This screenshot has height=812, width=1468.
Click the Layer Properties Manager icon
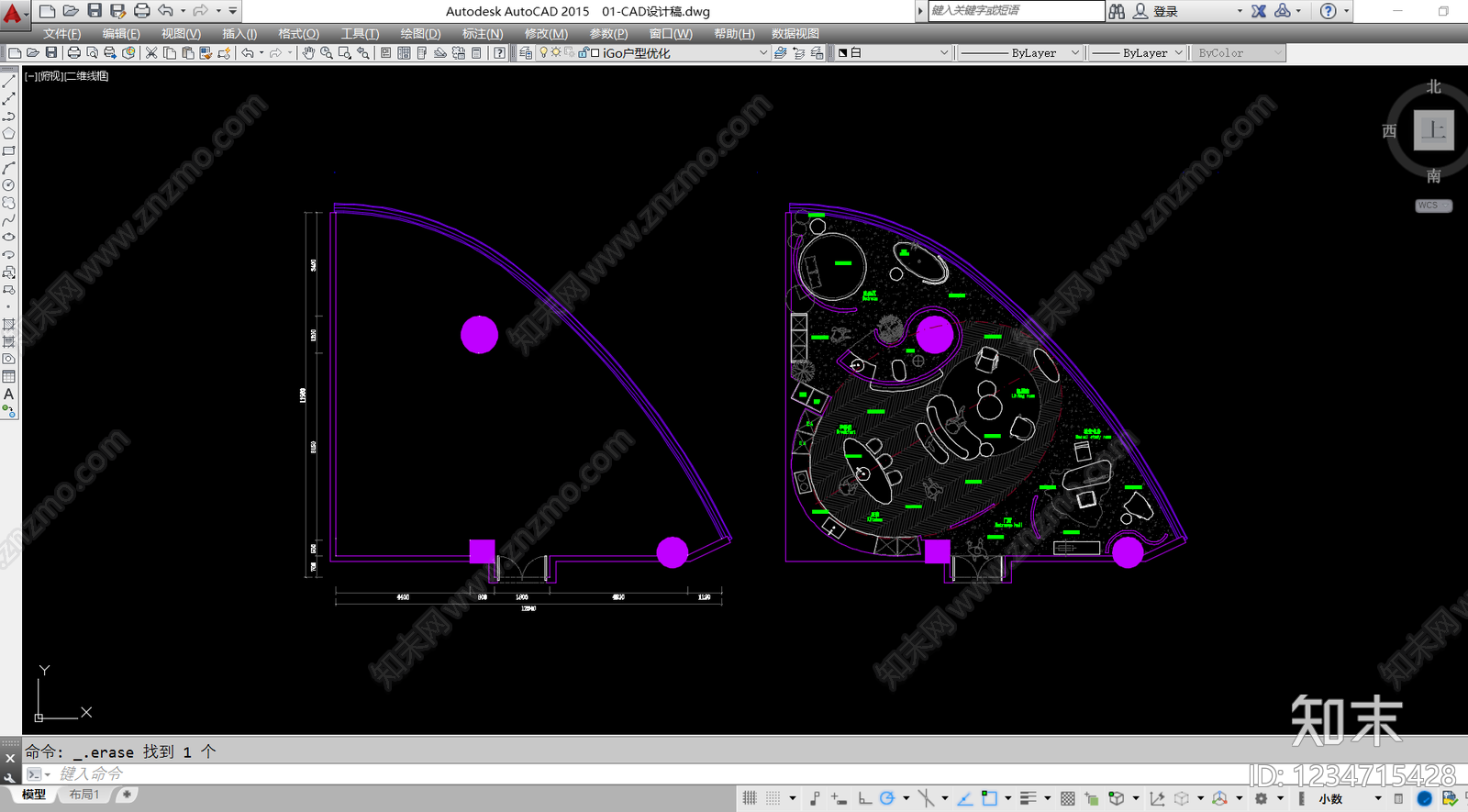(x=526, y=53)
